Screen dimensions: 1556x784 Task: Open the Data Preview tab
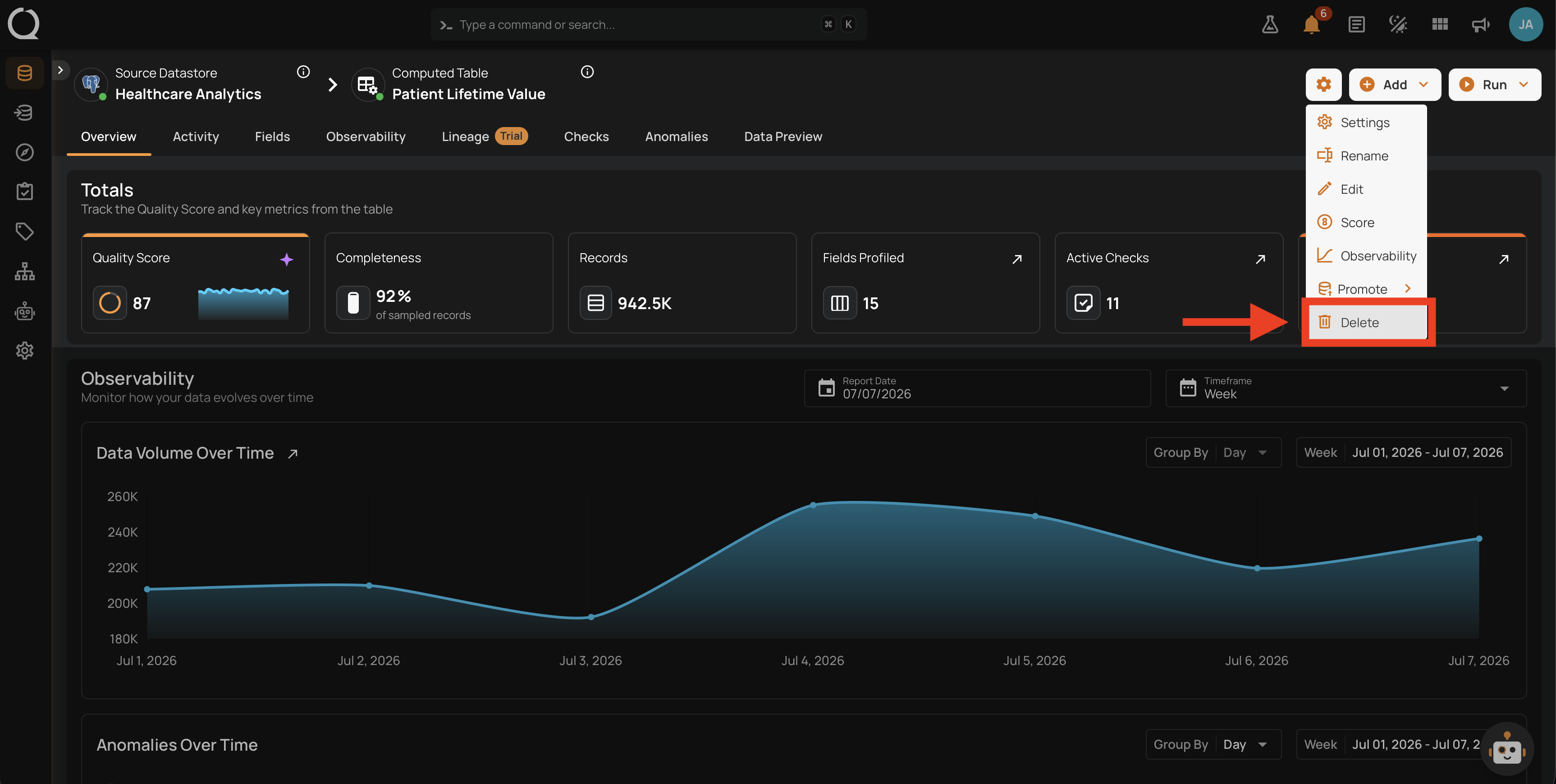pos(783,137)
